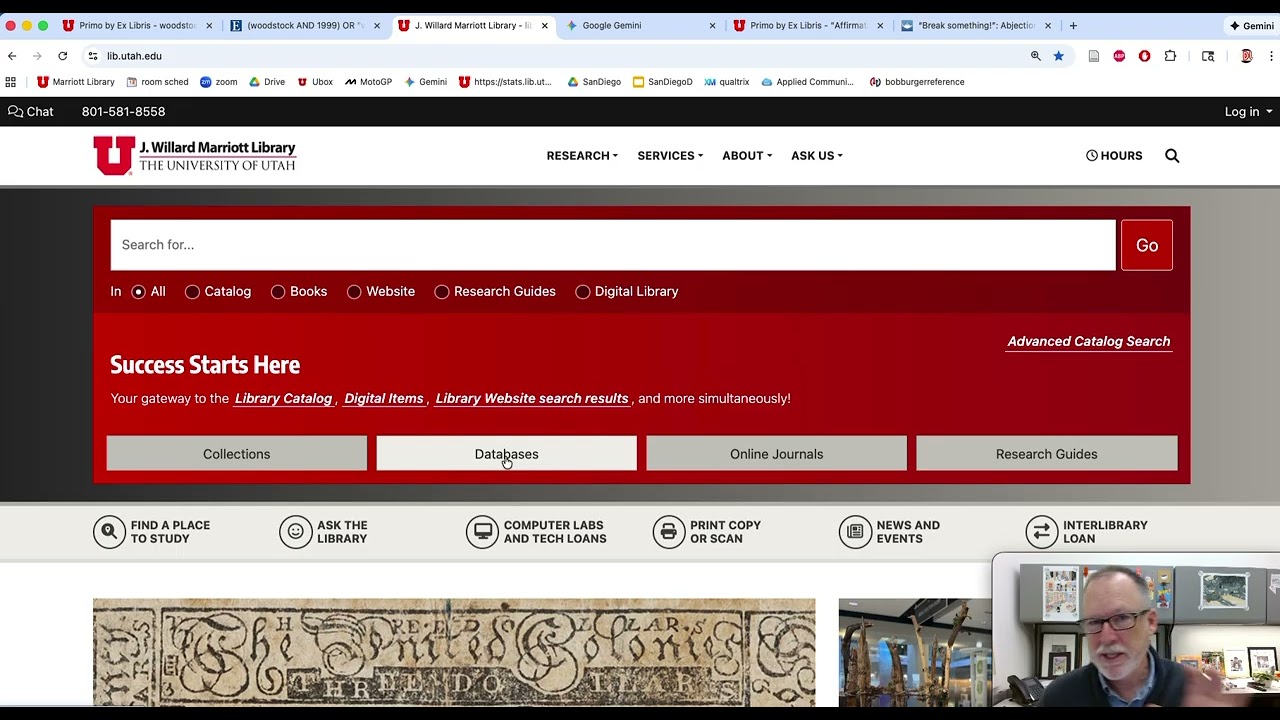Switch to the Google Gemini tab
1280x720 pixels.
tap(640, 25)
